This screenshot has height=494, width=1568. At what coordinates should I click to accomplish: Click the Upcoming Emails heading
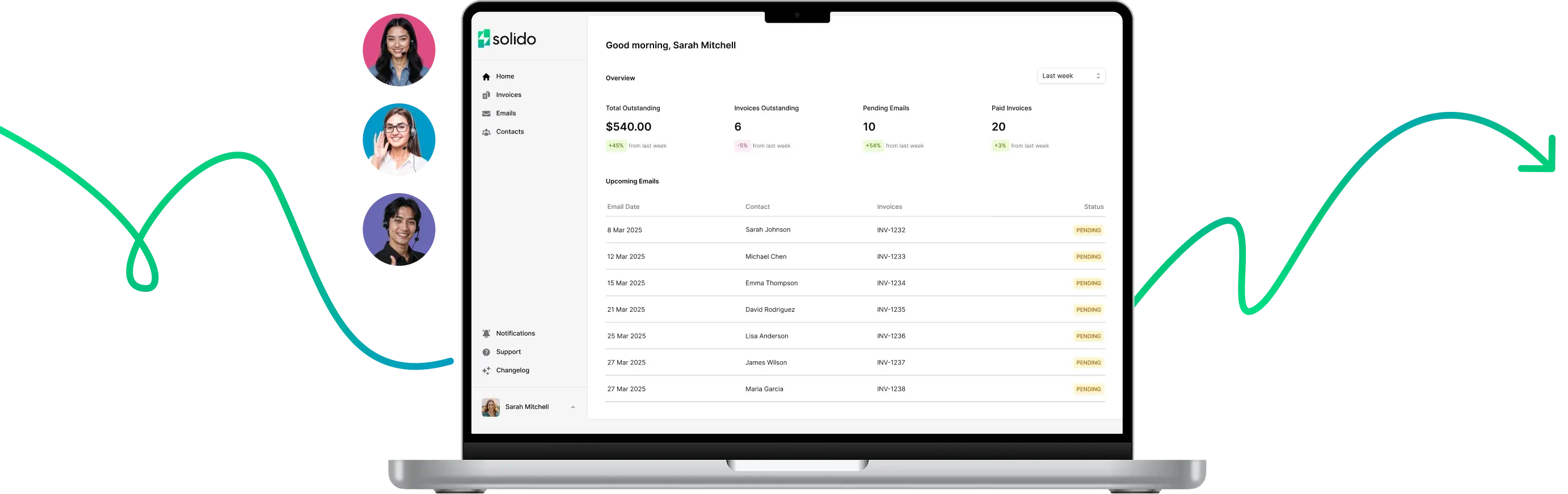[x=632, y=182]
